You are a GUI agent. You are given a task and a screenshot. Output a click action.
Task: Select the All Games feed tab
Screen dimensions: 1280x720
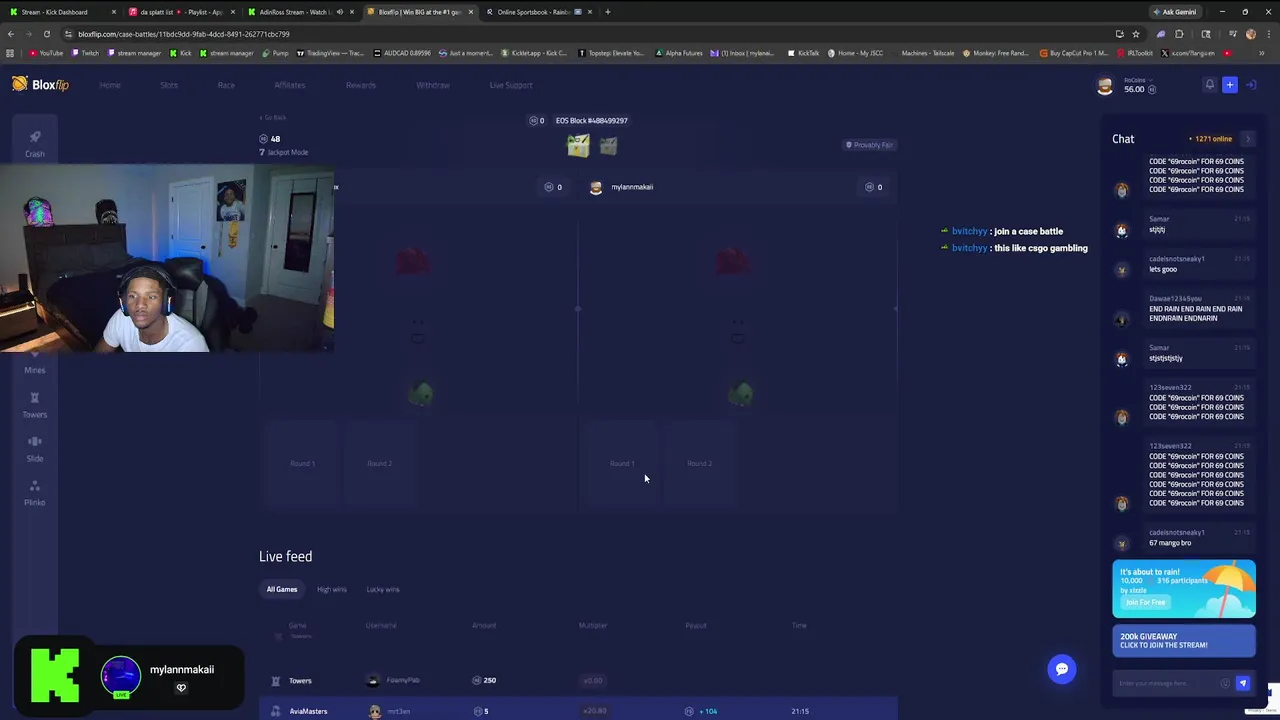click(282, 589)
